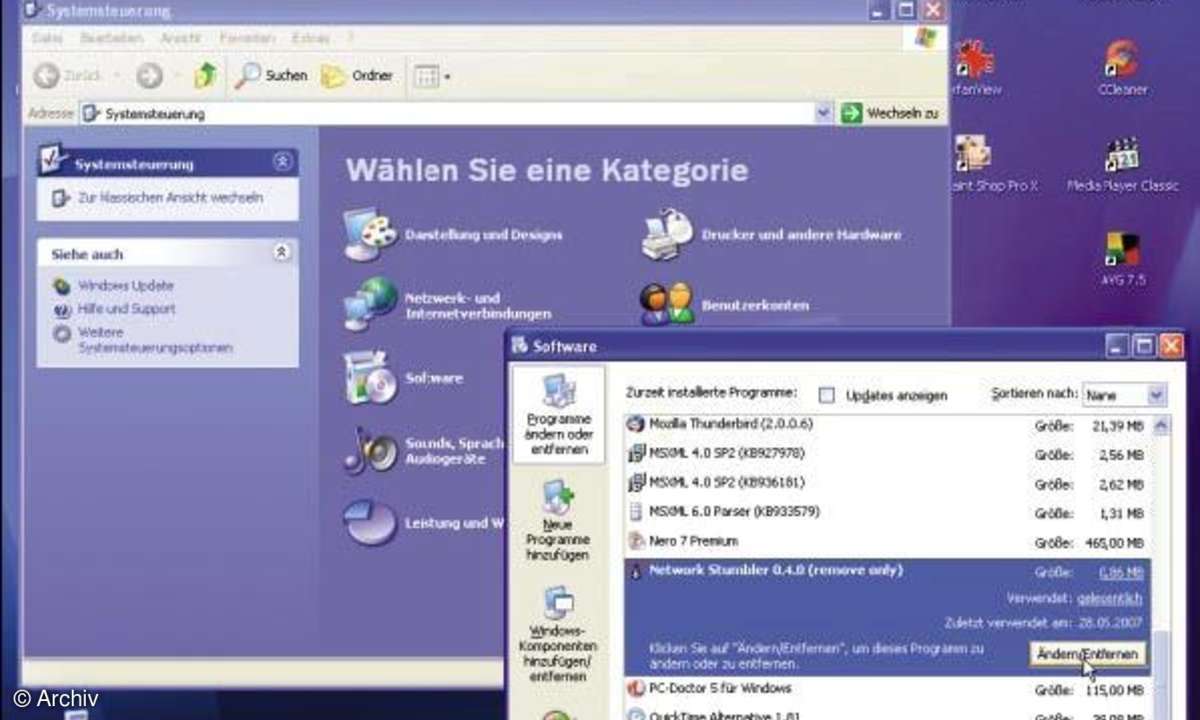Viewport: 1200px width, 720px height.
Task: Open the Leistung und Wartung pie icon
Action: (369, 522)
